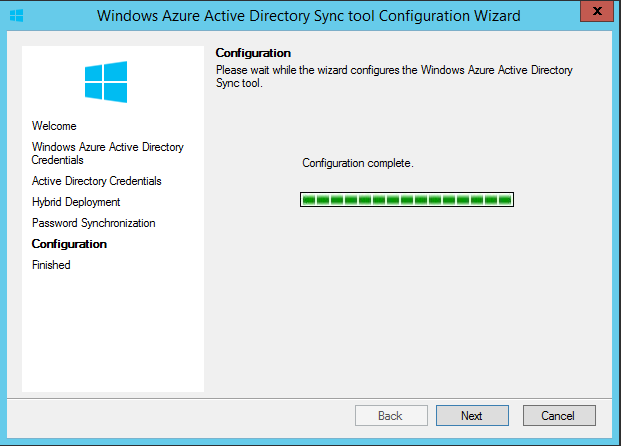Screen dimensions: 621x446
Task: Click the Configuration heading in main pane
Action: point(253,53)
